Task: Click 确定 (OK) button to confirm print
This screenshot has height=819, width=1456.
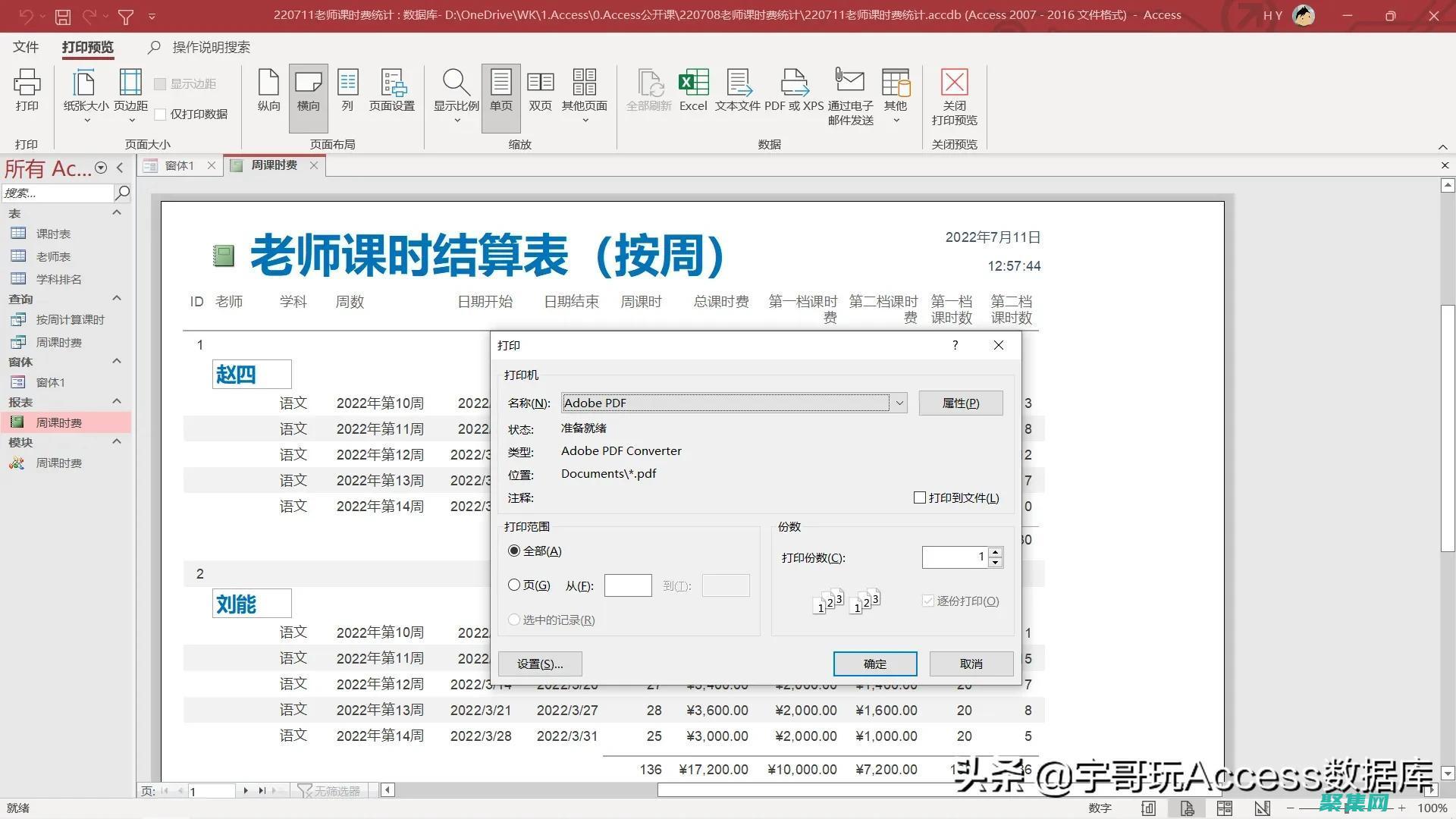Action: [875, 663]
